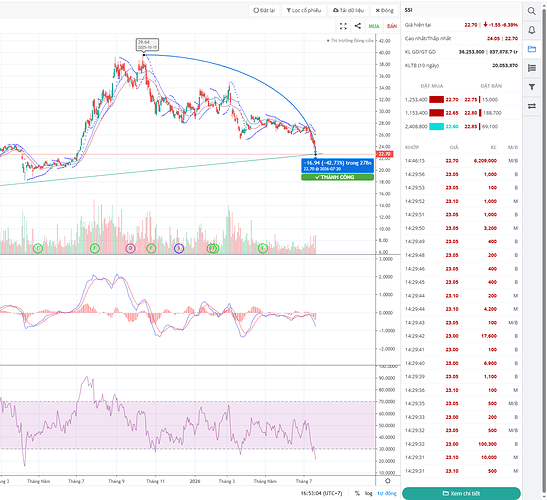Click the 20,053,870 average volume value
Image resolution: width=547 pixels, height=500 pixels.
pyautogui.click(x=505, y=66)
